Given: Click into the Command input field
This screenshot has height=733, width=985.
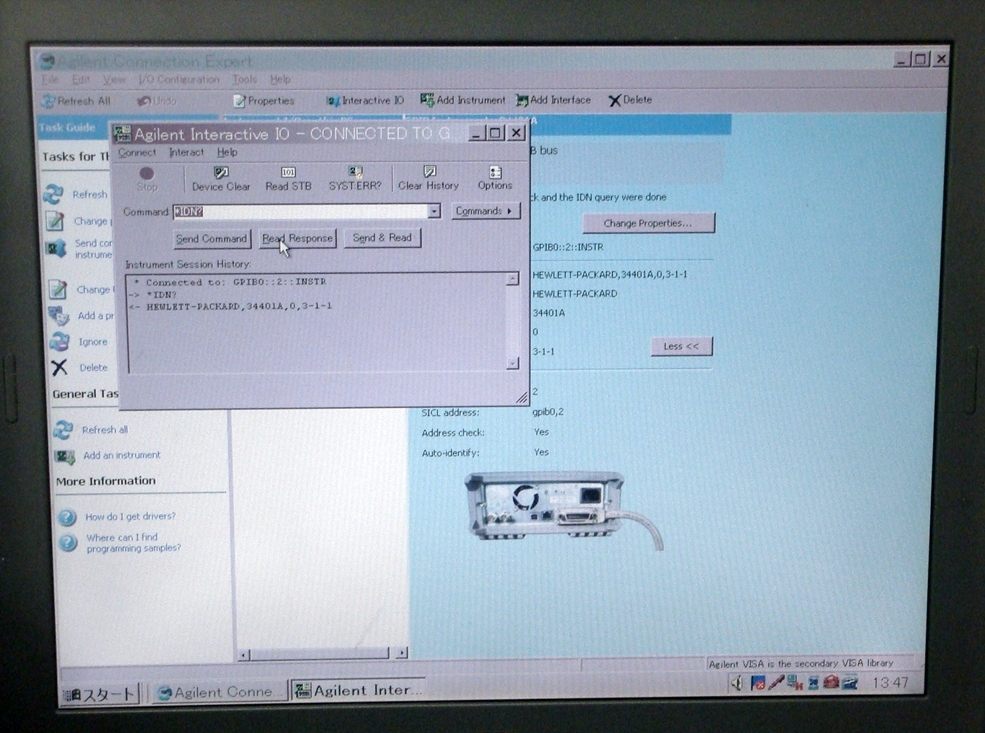Looking at the screenshot, I should pos(300,212).
